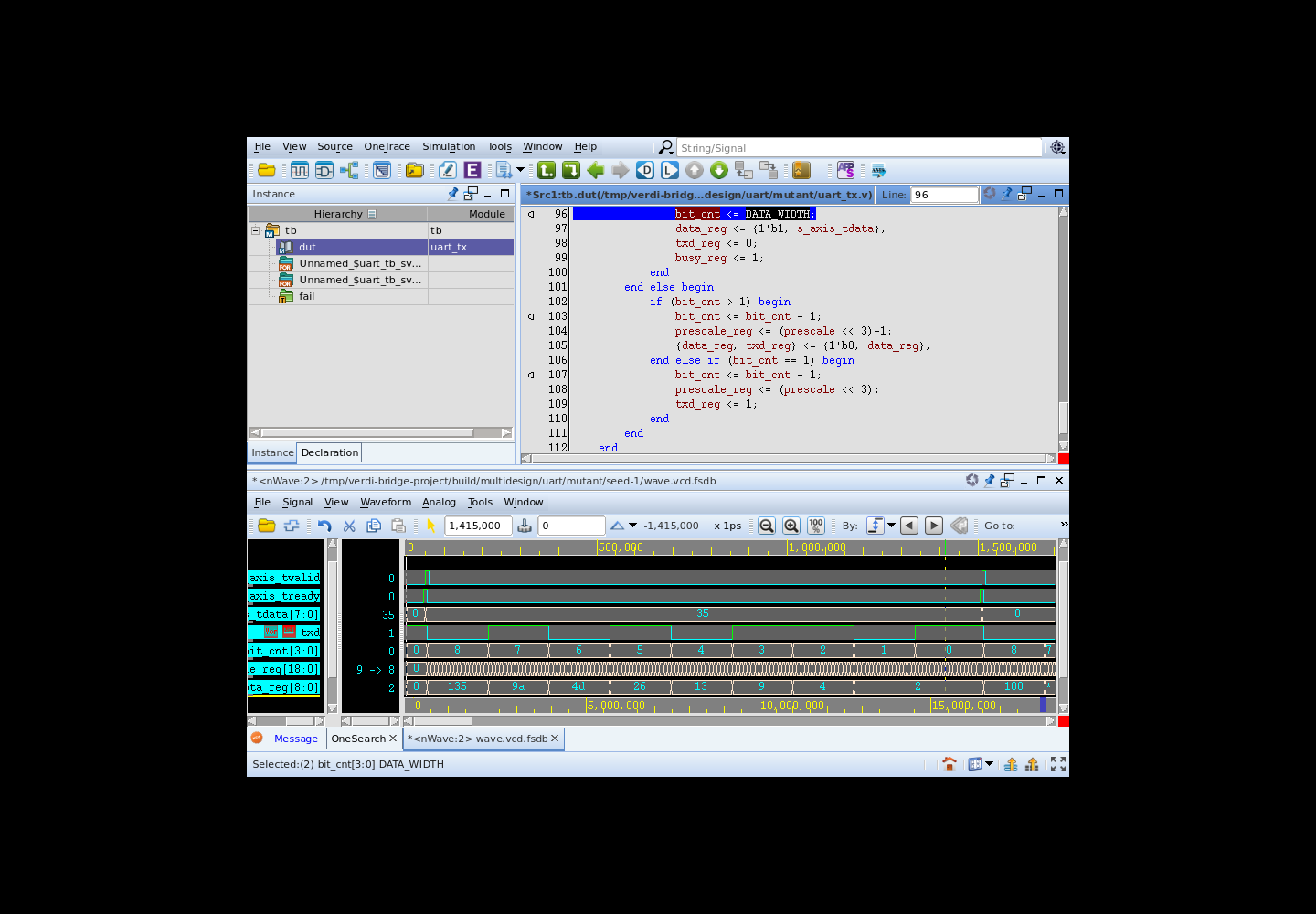Open the nSchema gate icon in top toolbar
The width and height of the screenshot is (1316, 914).
(324, 170)
